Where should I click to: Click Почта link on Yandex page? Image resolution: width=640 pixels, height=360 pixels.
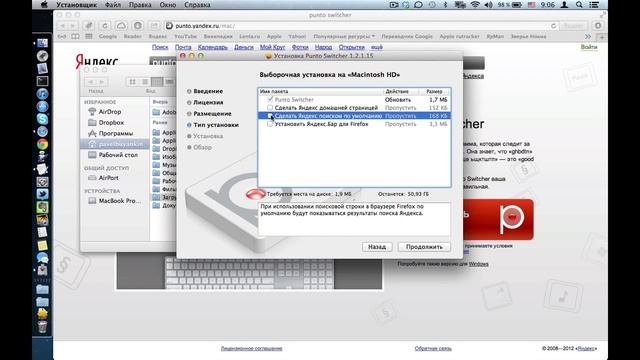pyautogui.click(x=183, y=47)
